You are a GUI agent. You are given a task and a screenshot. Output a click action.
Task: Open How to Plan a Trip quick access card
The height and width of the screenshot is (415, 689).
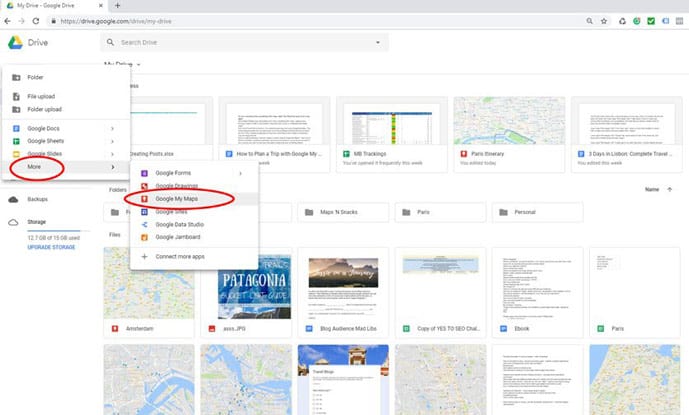click(274, 135)
